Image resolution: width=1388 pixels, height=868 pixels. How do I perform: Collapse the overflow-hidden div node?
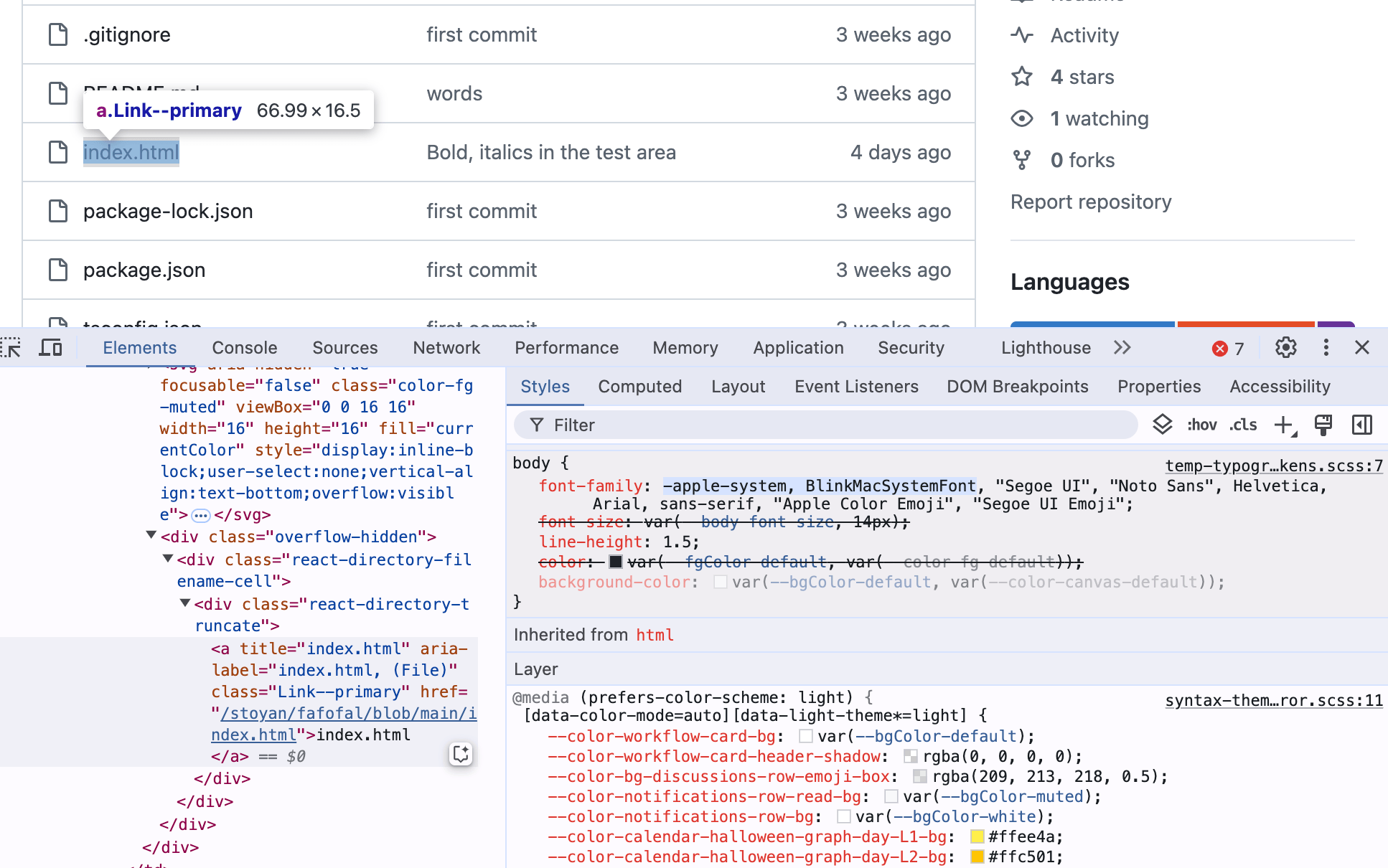(x=151, y=535)
